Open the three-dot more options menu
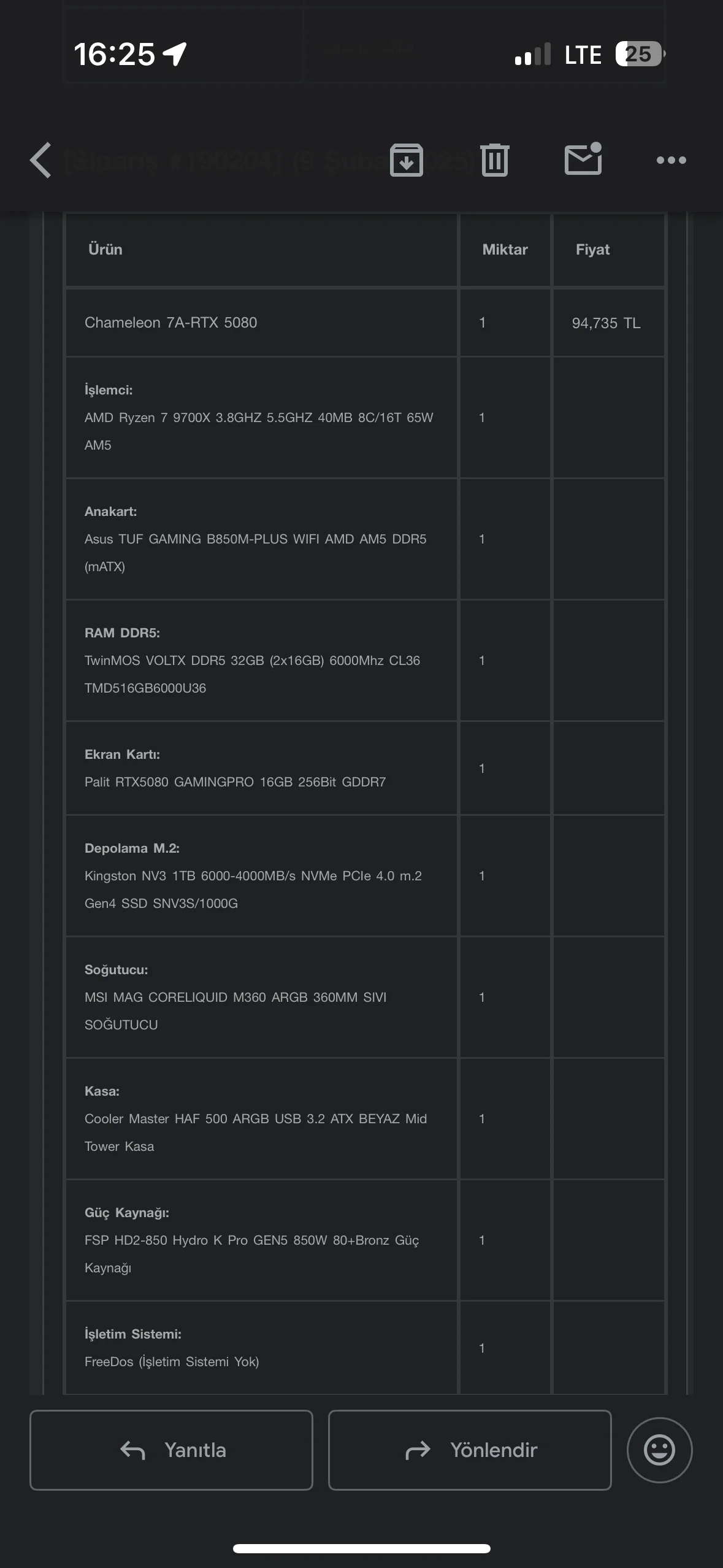723x1568 pixels. coord(671,161)
